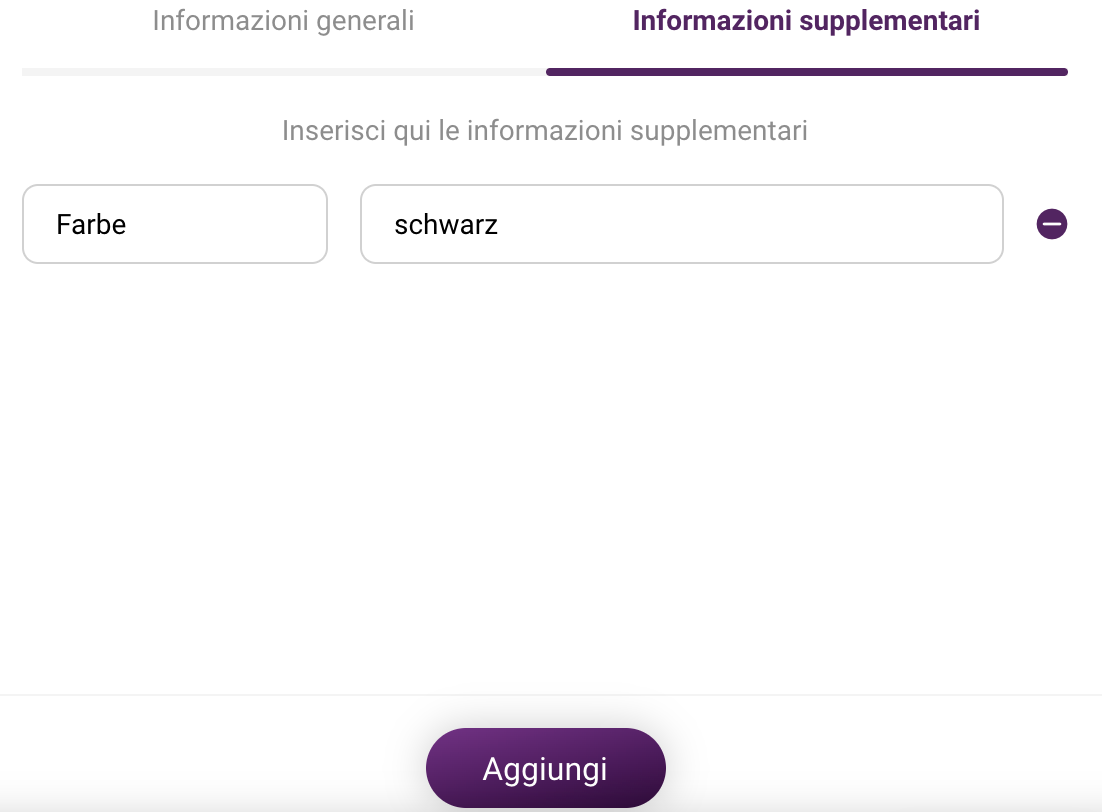Click empty space inside the Farbe field
The height and width of the screenshot is (812, 1102).
[225, 224]
